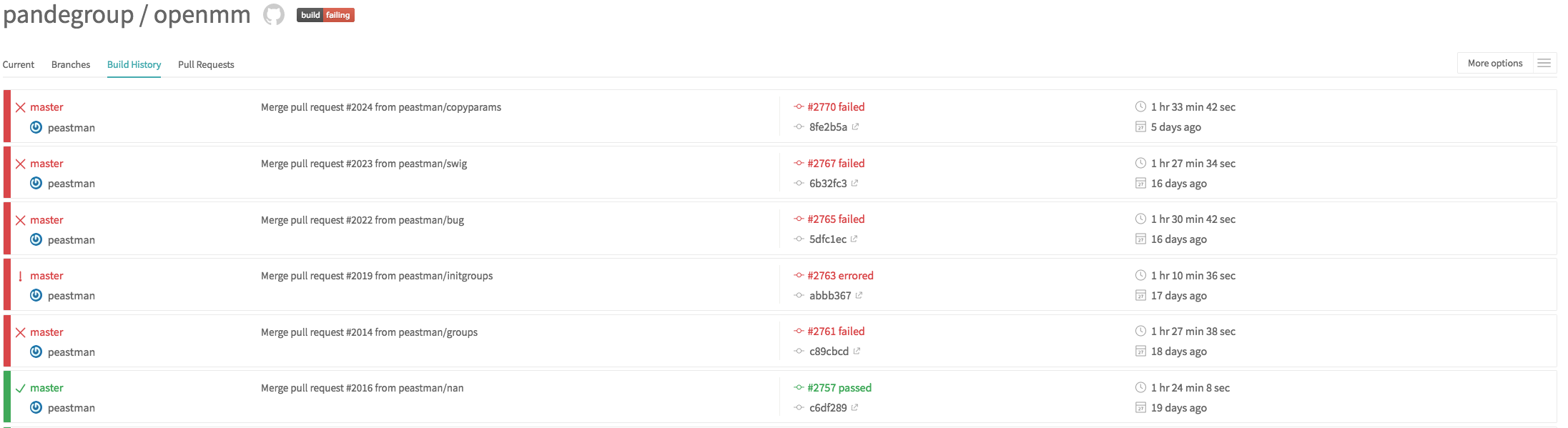
Task: Select the master branch label on build #2761
Action: pyautogui.click(x=46, y=332)
